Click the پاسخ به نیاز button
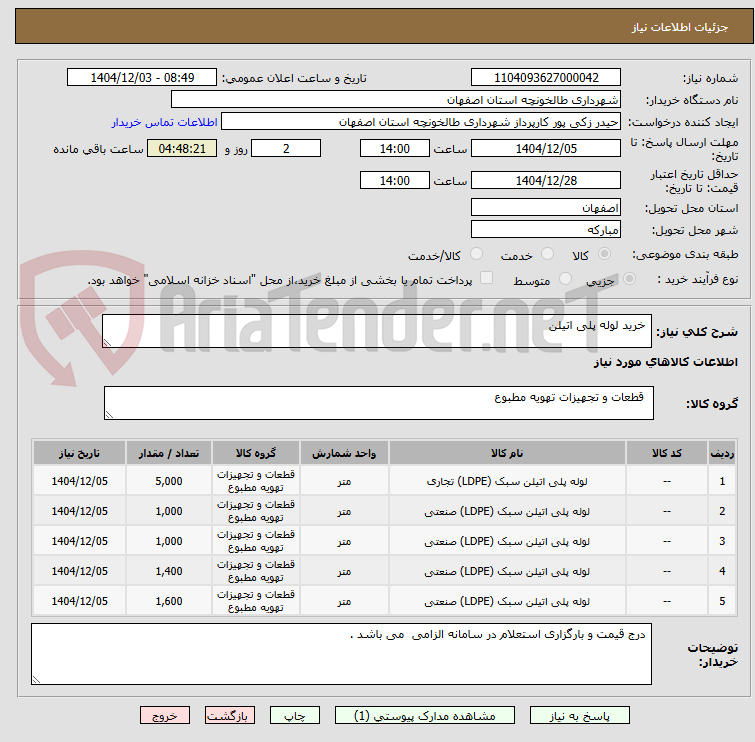The height and width of the screenshot is (742, 755). [x=580, y=716]
